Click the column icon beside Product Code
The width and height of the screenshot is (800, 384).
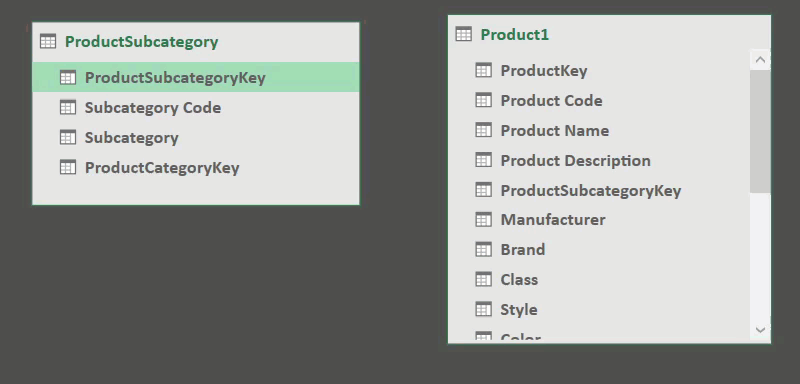click(x=484, y=100)
